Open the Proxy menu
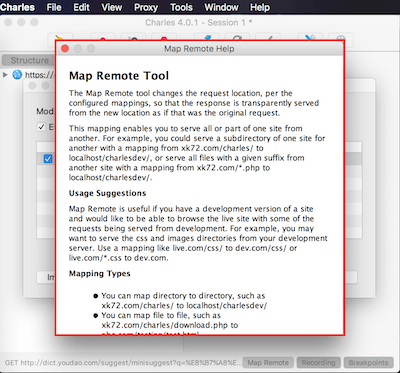Image resolution: width=400 pixels, height=373 pixels. [x=146, y=7]
